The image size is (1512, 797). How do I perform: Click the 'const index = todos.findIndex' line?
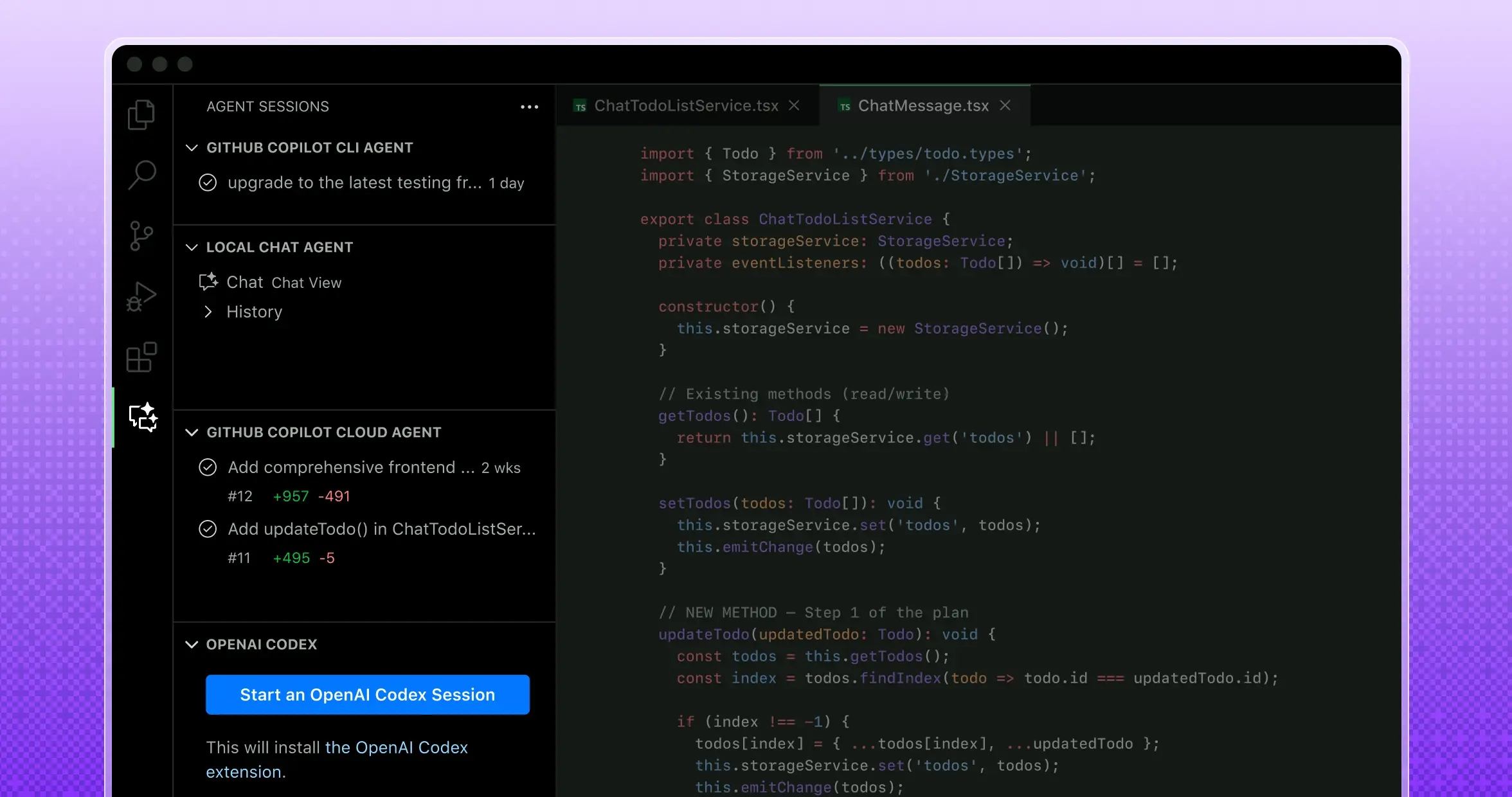(x=977, y=678)
